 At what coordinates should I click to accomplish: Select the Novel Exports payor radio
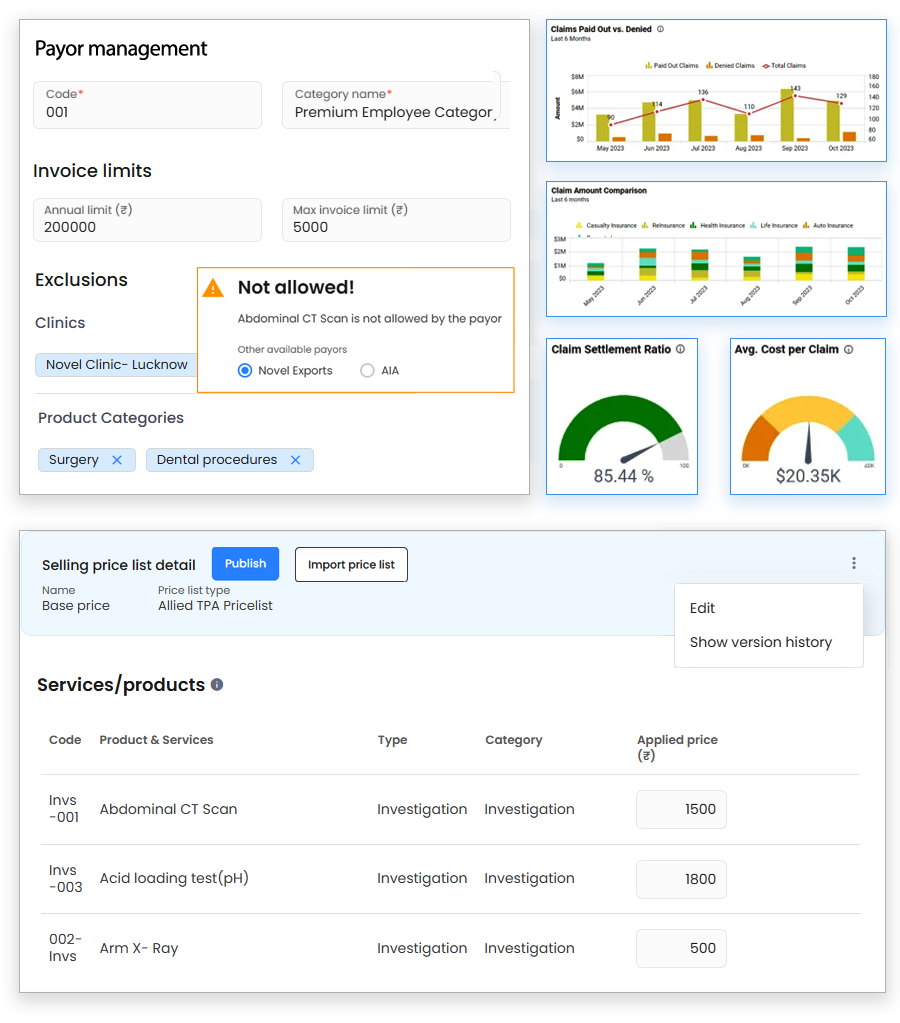[245, 371]
